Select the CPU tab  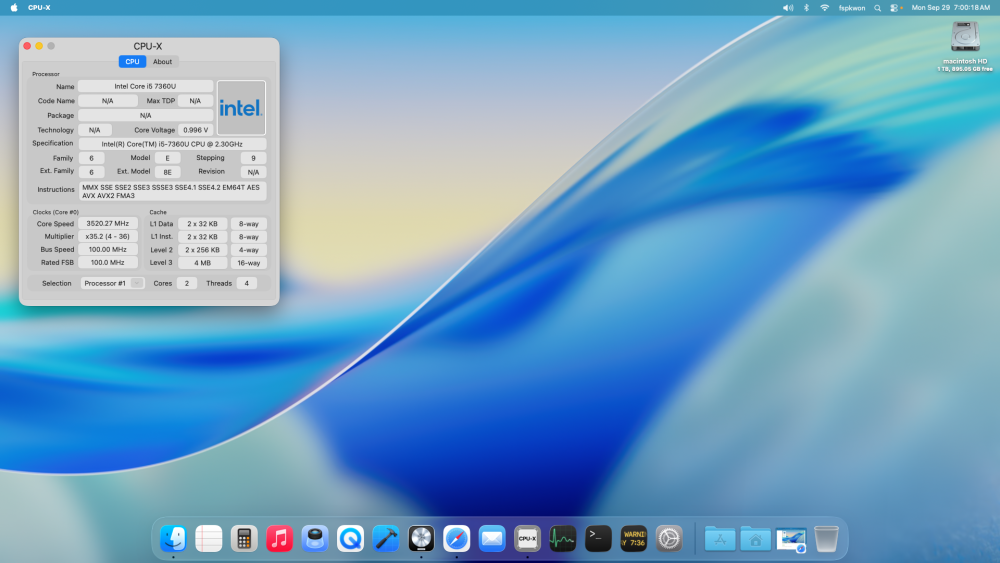132,62
